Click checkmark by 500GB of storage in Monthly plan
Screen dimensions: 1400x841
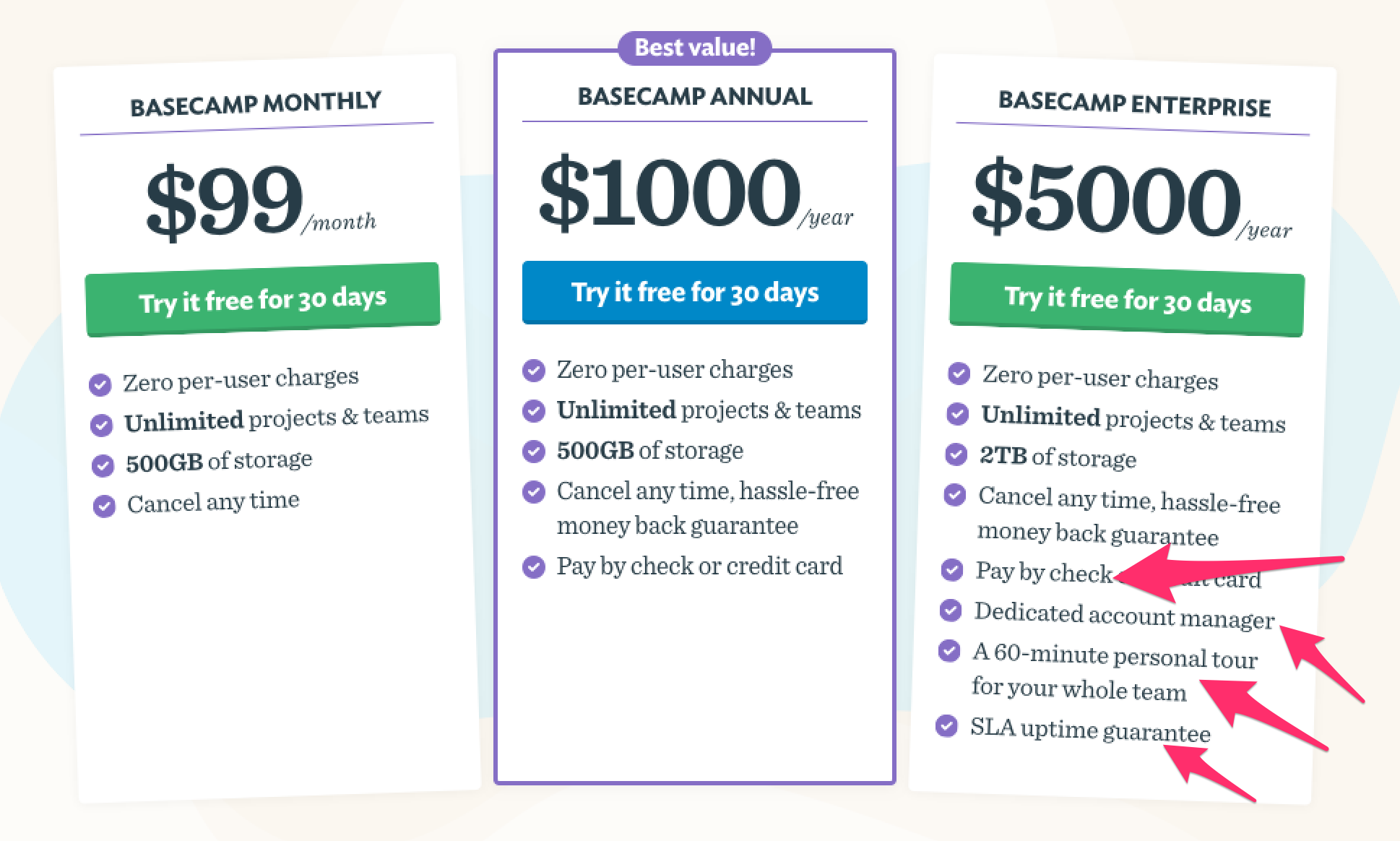103,465
